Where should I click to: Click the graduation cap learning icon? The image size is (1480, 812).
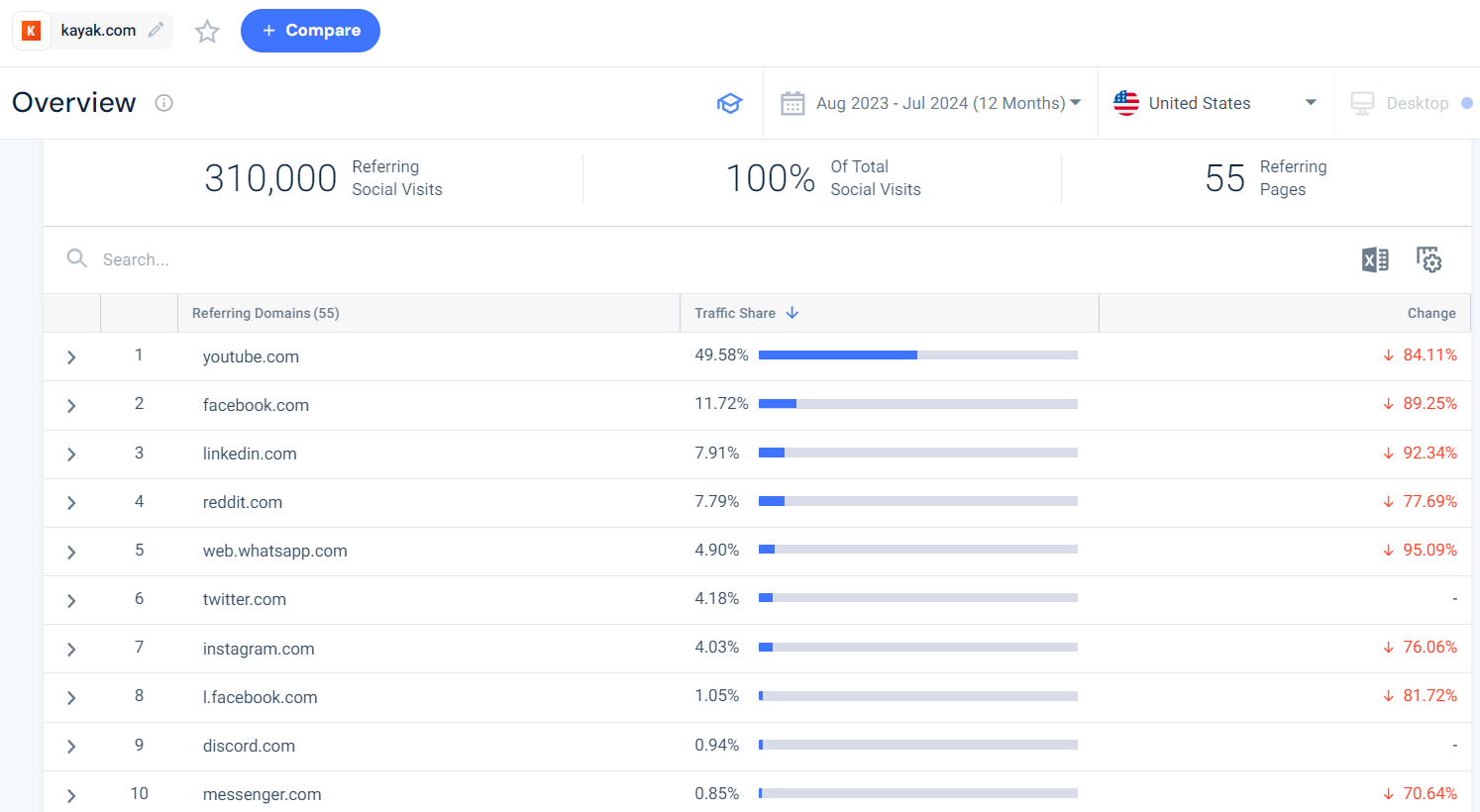(730, 102)
